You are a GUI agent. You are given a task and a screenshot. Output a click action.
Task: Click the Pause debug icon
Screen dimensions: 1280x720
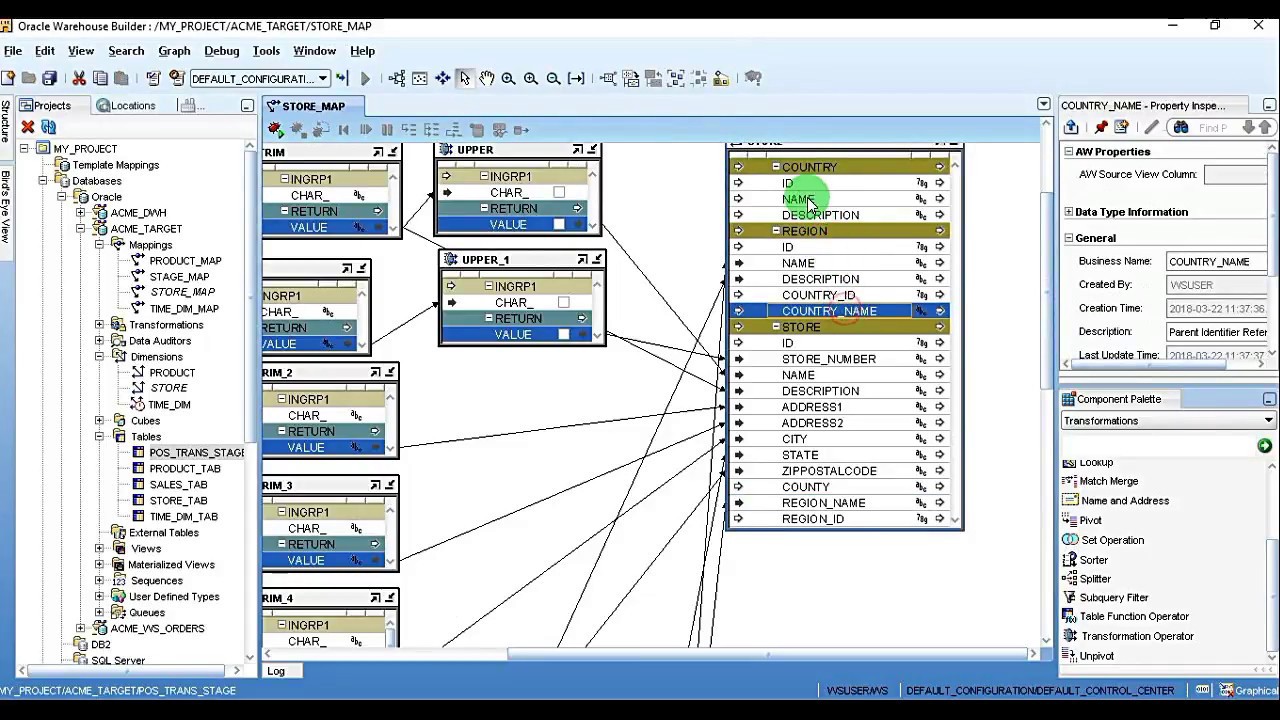pyautogui.click(x=387, y=130)
